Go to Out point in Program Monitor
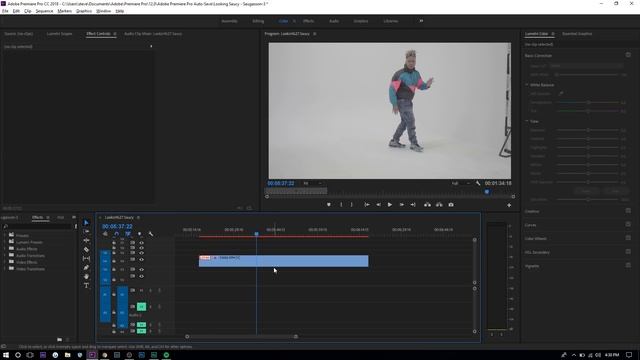Image resolution: width=640 pixels, height=360 pixels. pos(413,204)
